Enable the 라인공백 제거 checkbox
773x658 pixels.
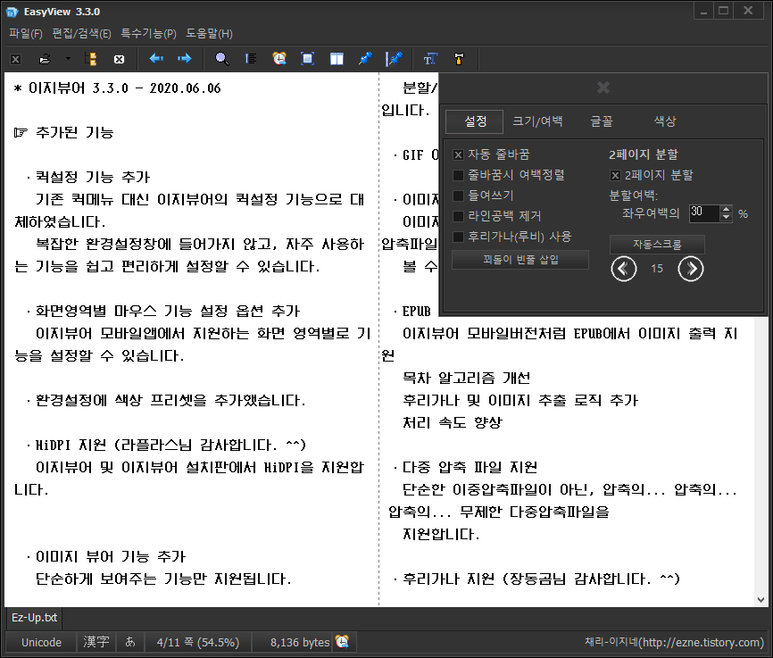tap(458, 216)
